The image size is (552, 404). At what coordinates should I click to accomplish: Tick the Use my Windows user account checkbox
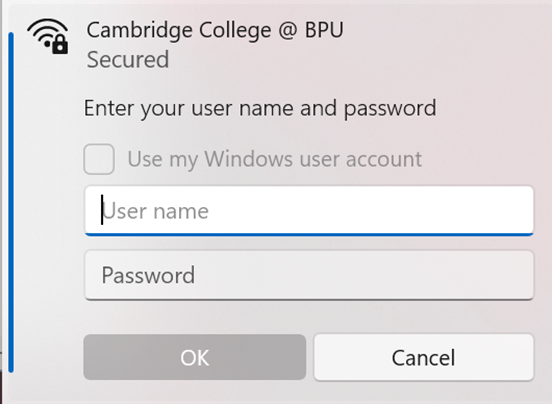coord(99,159)
